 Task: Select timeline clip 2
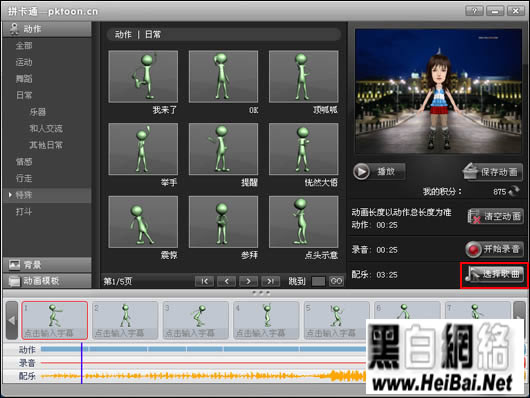tap(125, 320)
